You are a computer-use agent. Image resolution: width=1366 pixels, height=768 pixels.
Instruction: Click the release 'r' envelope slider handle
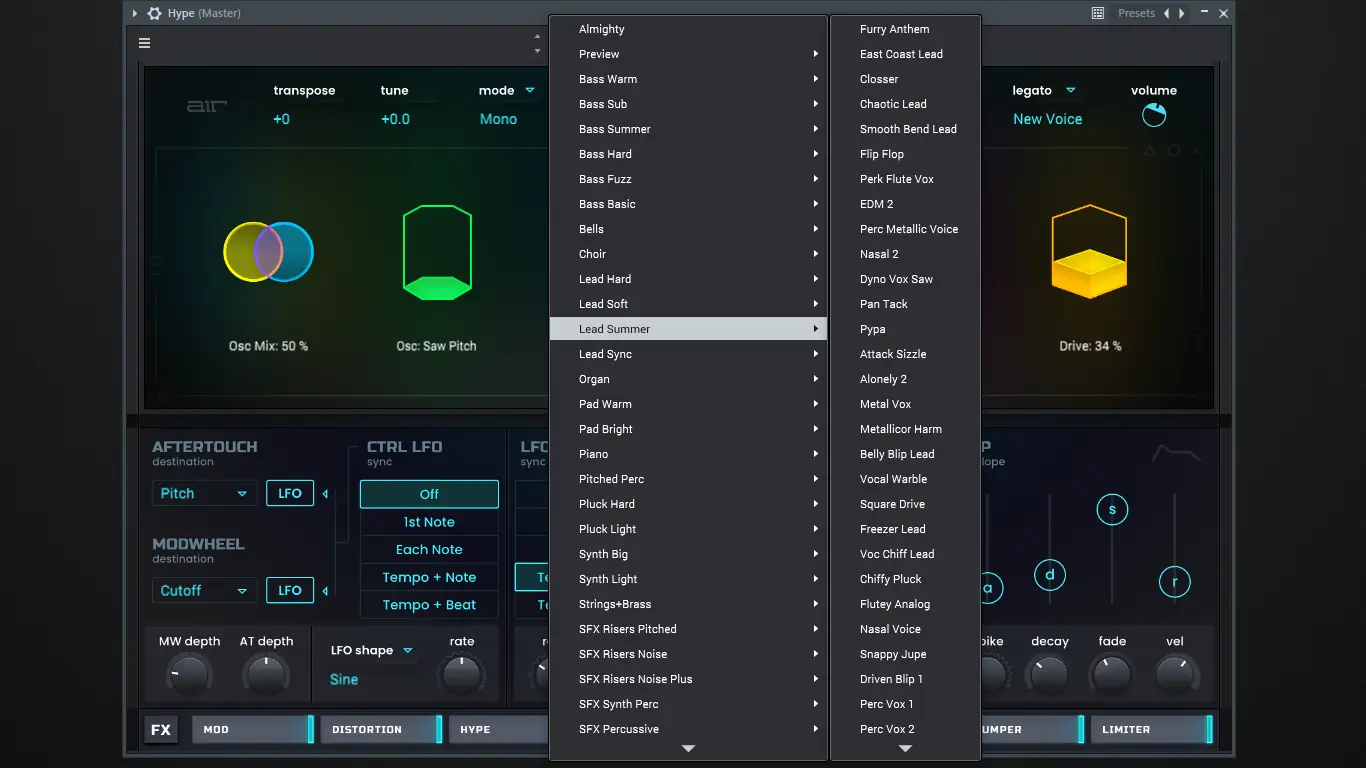[1175, 581]
